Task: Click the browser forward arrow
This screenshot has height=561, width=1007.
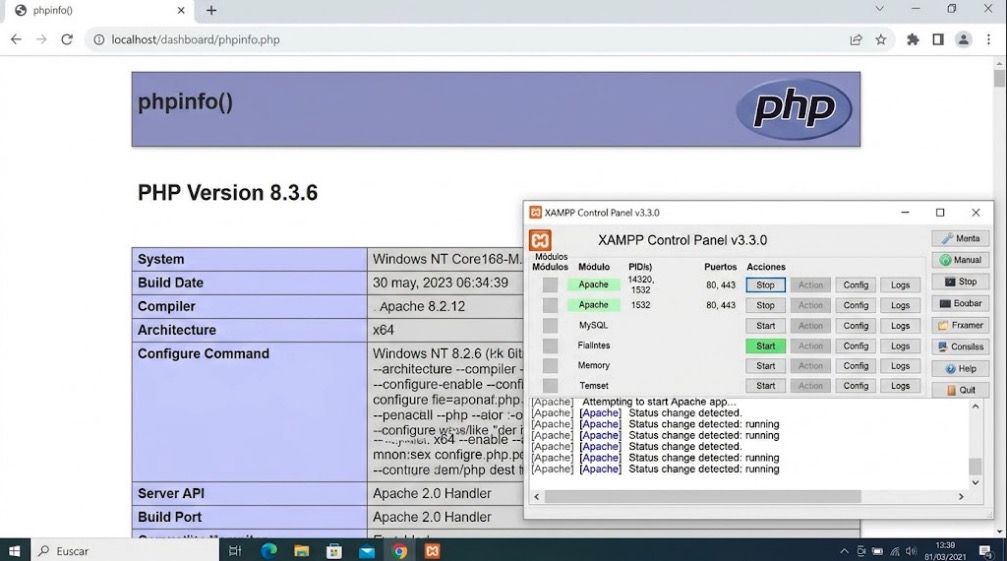Action: coord(41,39)
